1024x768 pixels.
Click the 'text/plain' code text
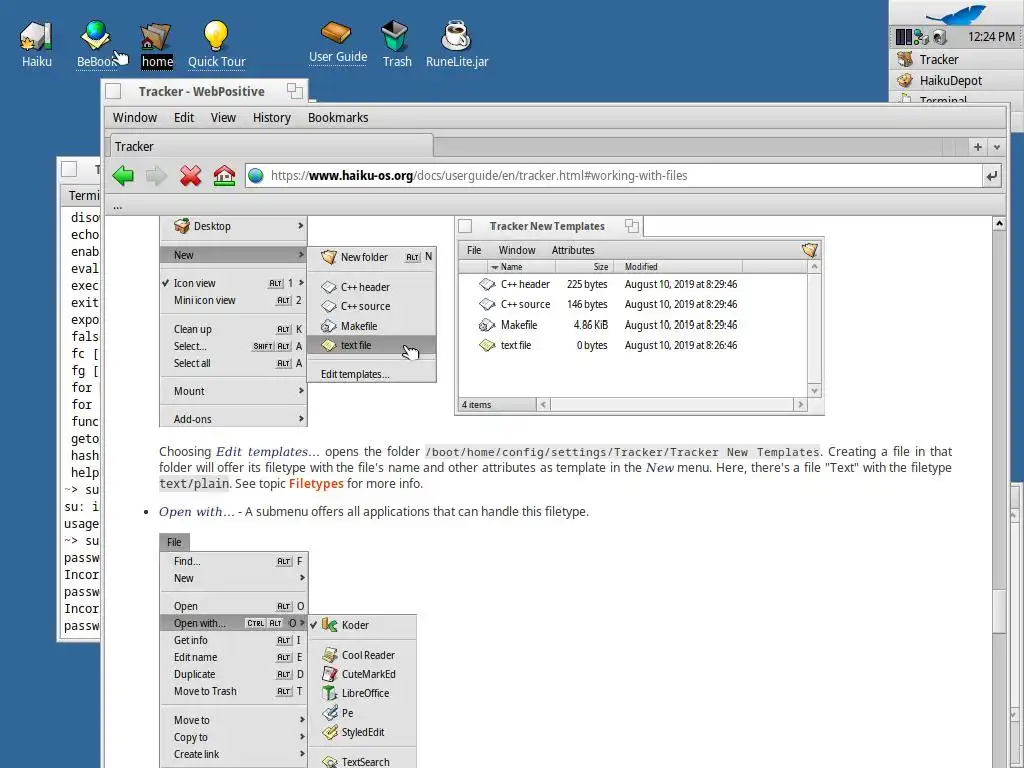click(x=194, y=483)
